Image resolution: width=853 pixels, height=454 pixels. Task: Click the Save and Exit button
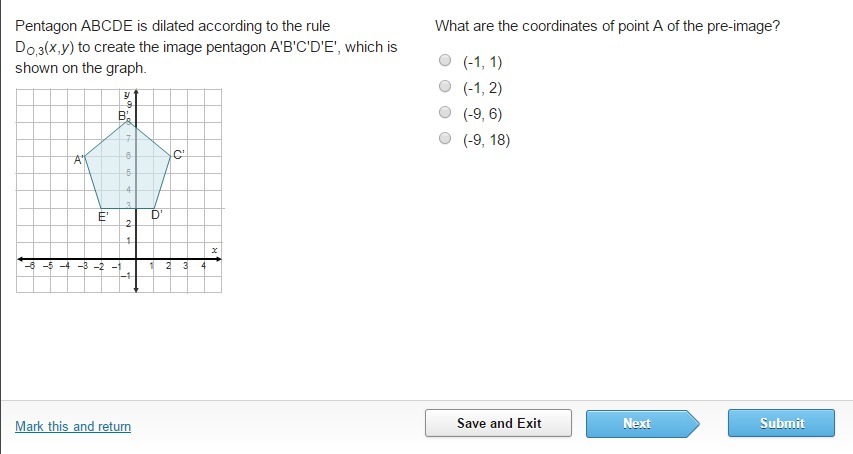pyautogui.click(x=498, y=423)
